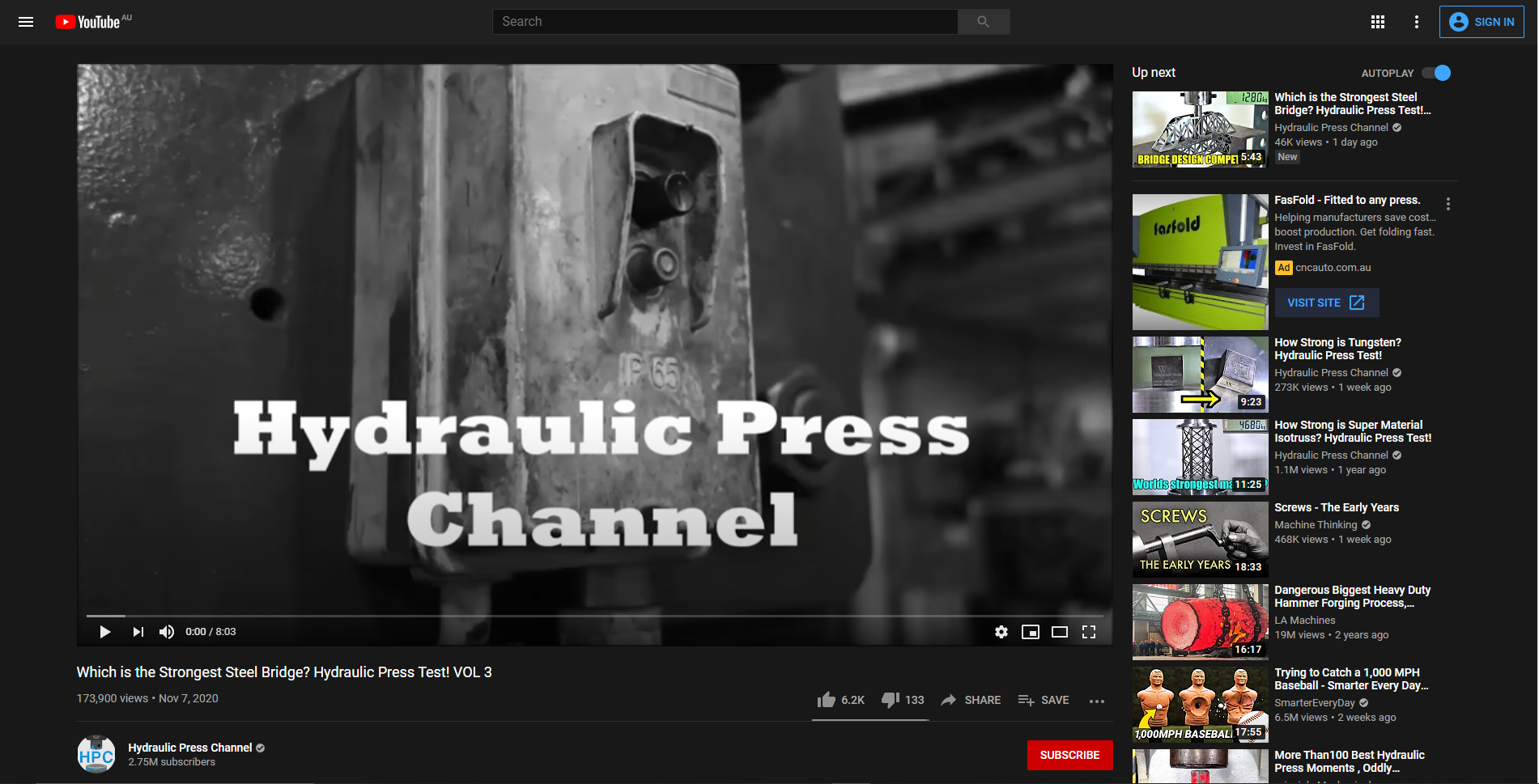The width and height of the screenshot is (1539, 784).
Task: Play the video
Action: 105,632
